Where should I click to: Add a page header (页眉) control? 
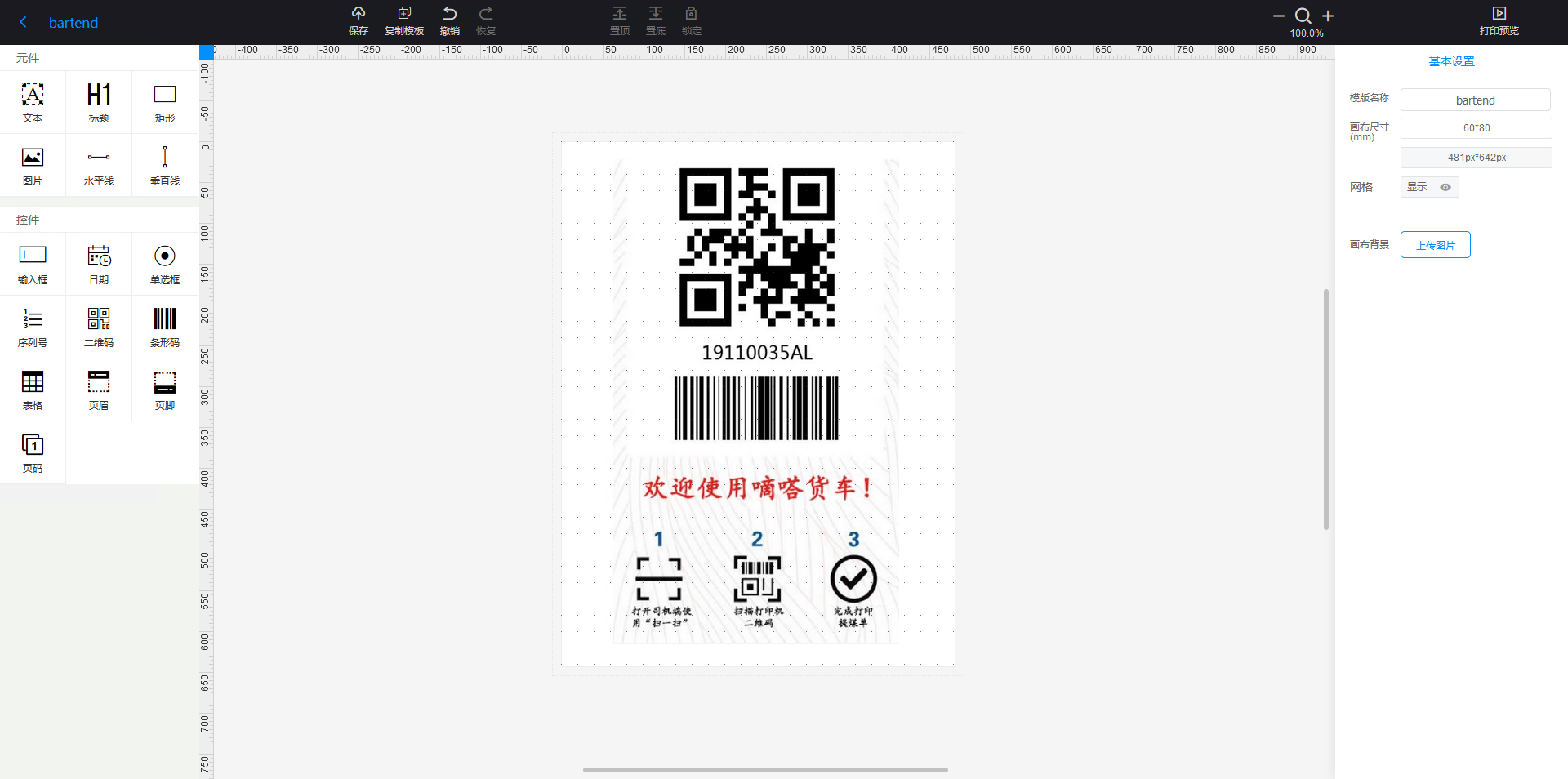point(99,389)
